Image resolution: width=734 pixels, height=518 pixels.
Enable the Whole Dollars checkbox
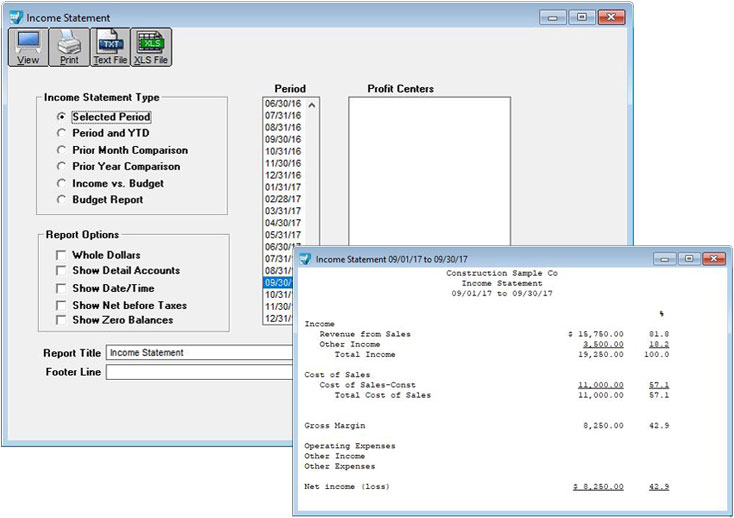pos(62,256)
